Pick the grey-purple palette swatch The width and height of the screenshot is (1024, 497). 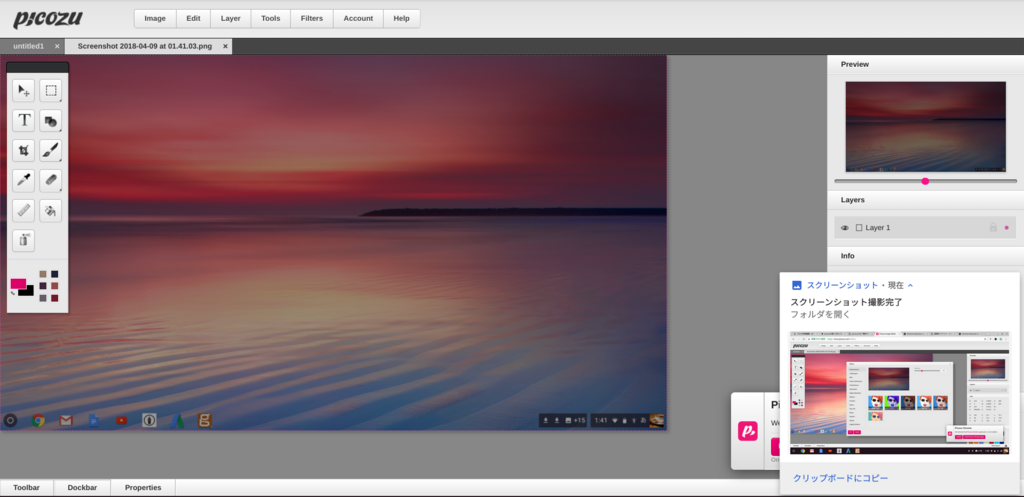coord(43,298)
